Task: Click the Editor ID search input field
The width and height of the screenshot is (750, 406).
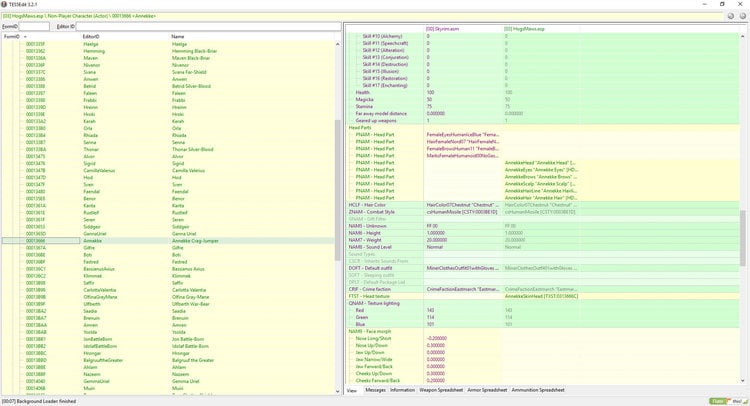Action: tap(209, 26)
